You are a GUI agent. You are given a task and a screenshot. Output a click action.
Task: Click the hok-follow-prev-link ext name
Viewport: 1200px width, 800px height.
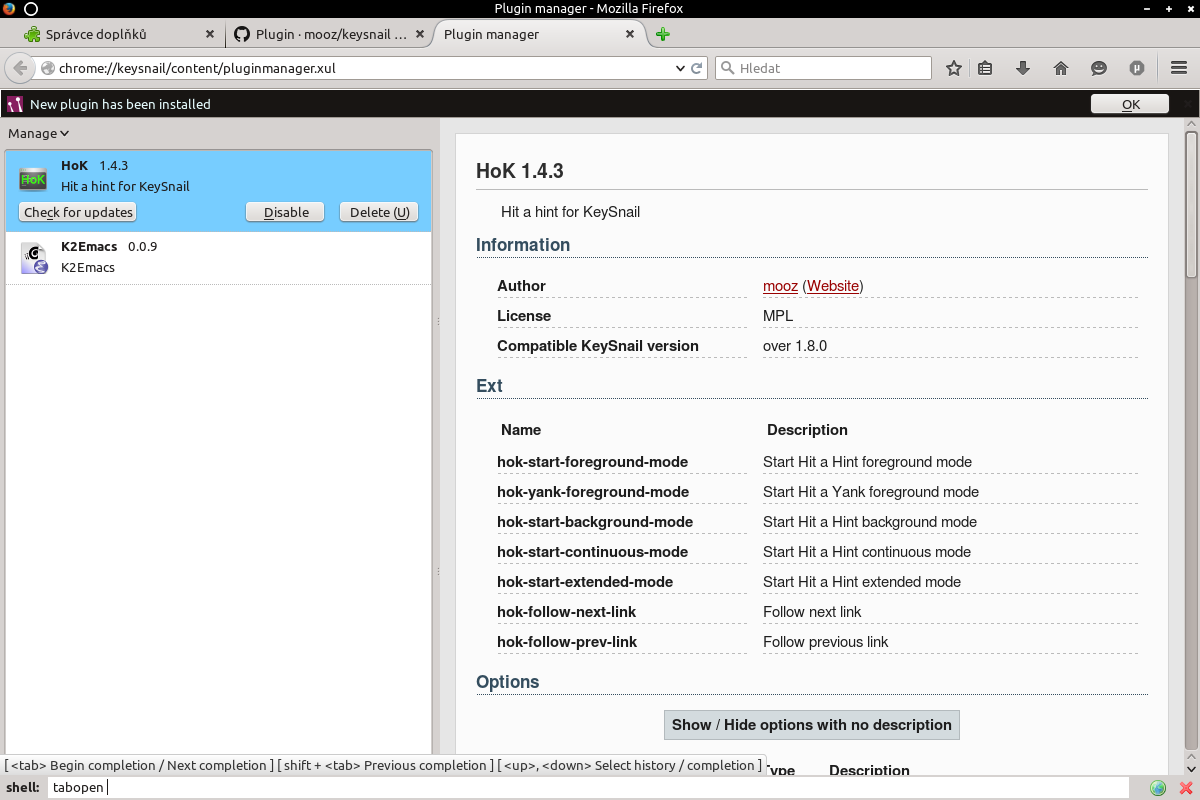click(567, 642)
